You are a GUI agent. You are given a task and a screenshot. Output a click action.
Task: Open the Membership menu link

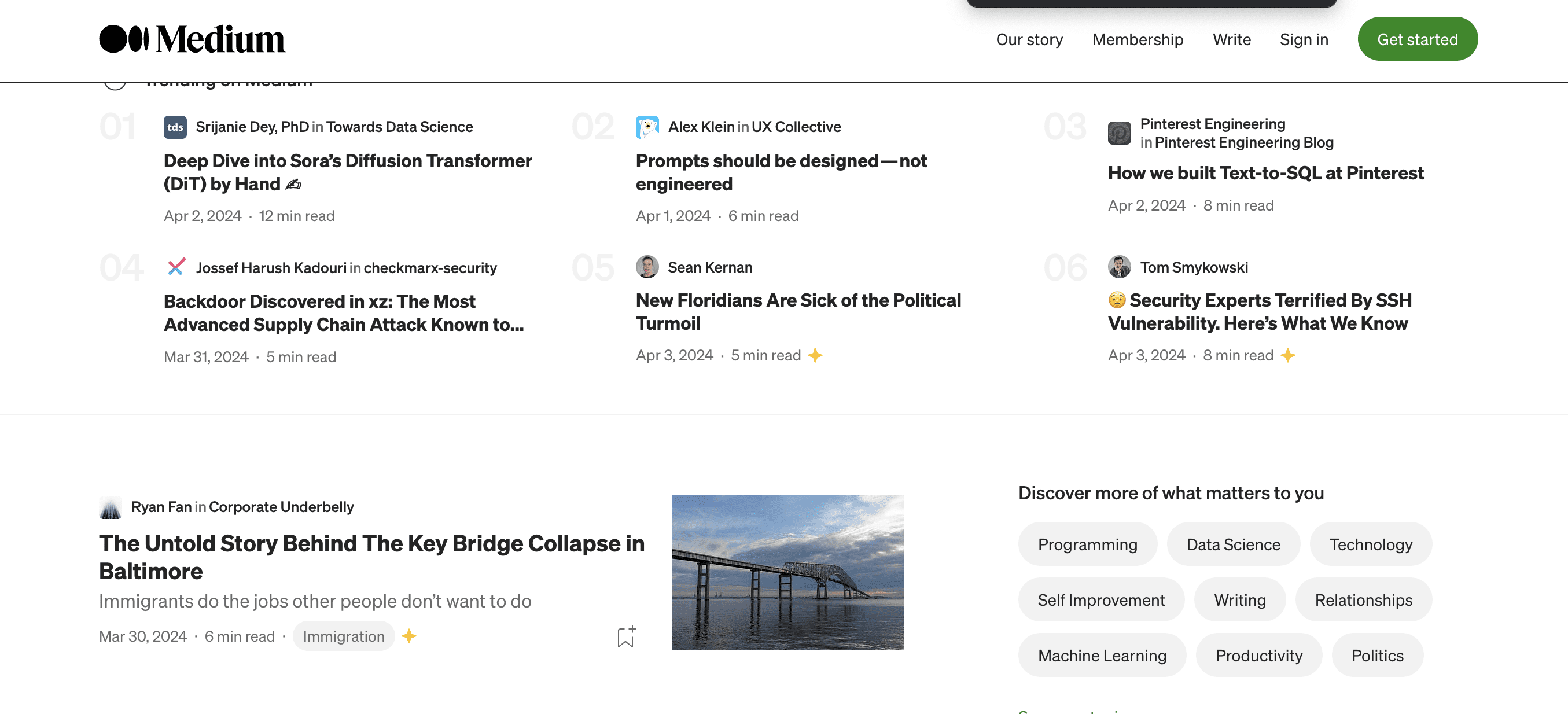(1137, 39)
